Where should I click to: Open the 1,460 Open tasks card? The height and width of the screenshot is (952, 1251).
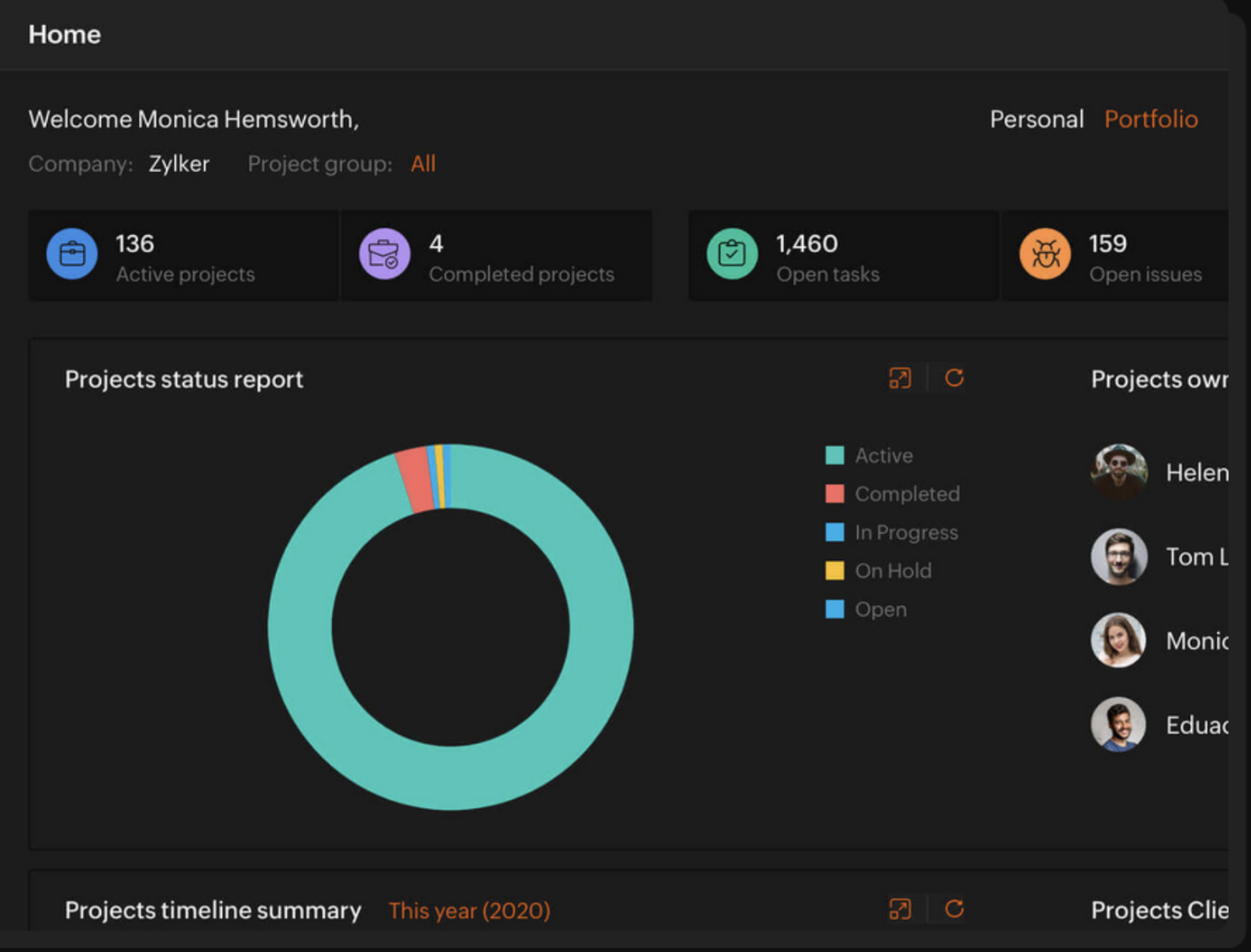pos(843,256)
